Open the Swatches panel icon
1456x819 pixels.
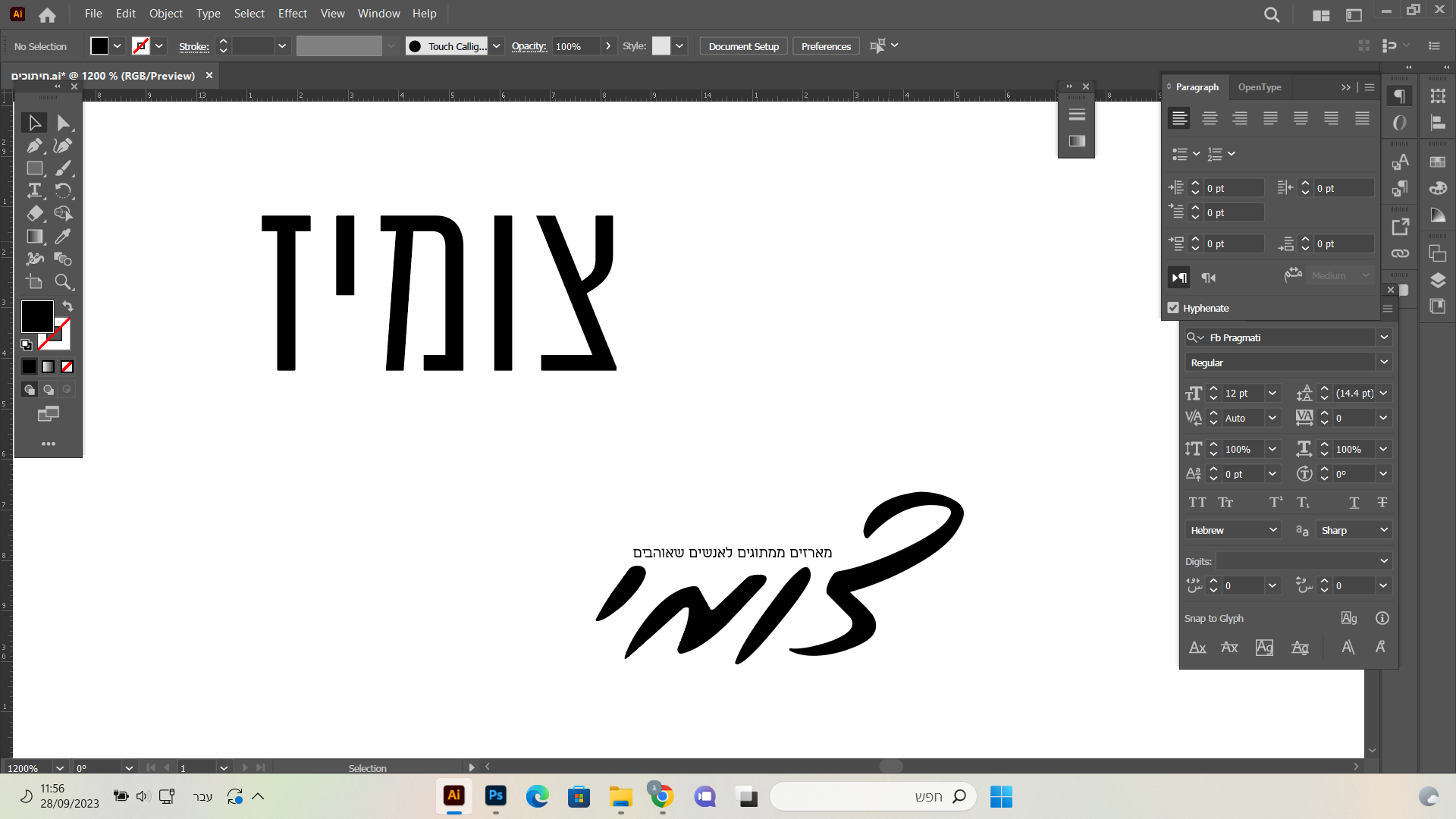point(1438,162)
